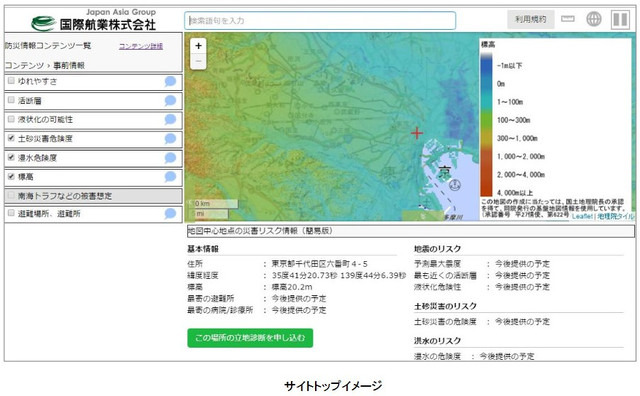Toggle the two-column layout icon

[620, 19]
